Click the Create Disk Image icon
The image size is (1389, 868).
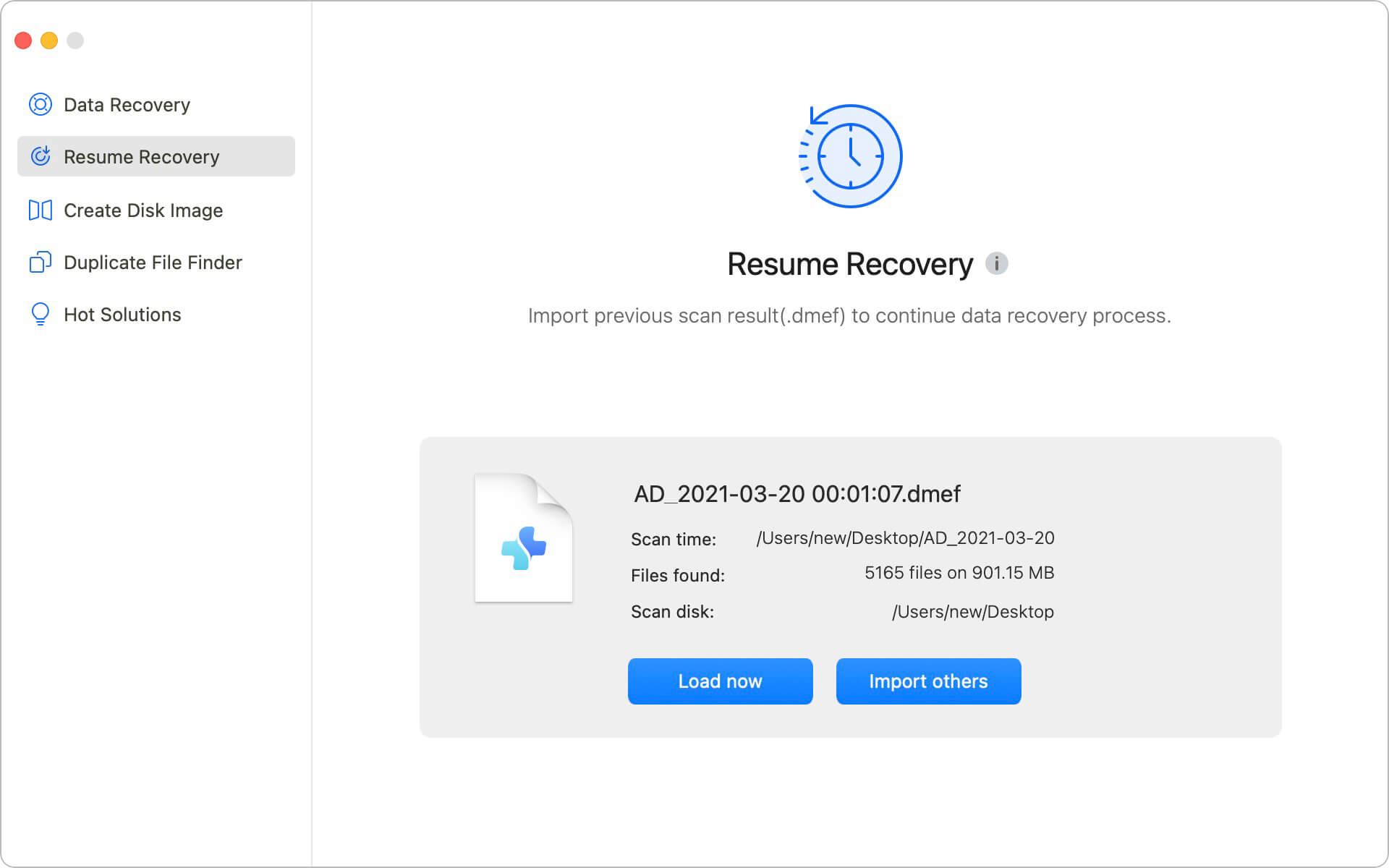[x=41, y=210]
